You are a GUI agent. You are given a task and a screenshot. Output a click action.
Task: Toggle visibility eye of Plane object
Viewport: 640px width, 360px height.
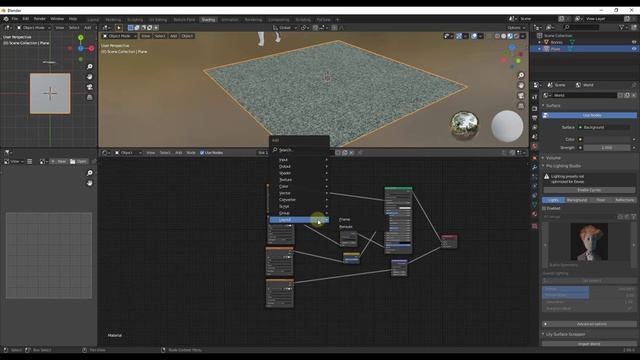click(x=634, y=49)
